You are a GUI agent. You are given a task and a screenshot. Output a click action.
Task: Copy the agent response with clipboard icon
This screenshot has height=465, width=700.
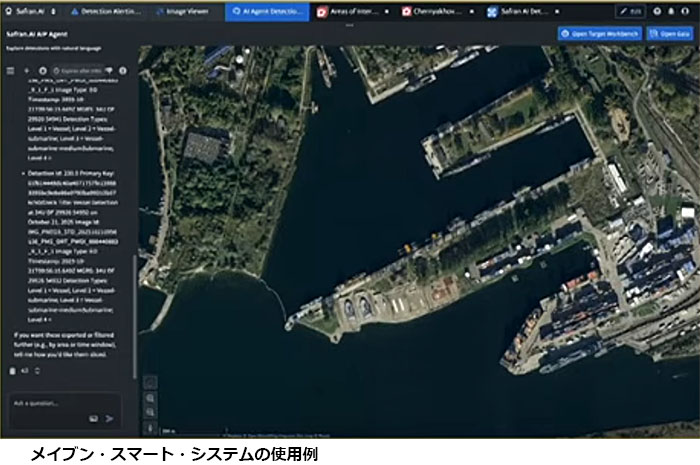(x=13, y=371)
